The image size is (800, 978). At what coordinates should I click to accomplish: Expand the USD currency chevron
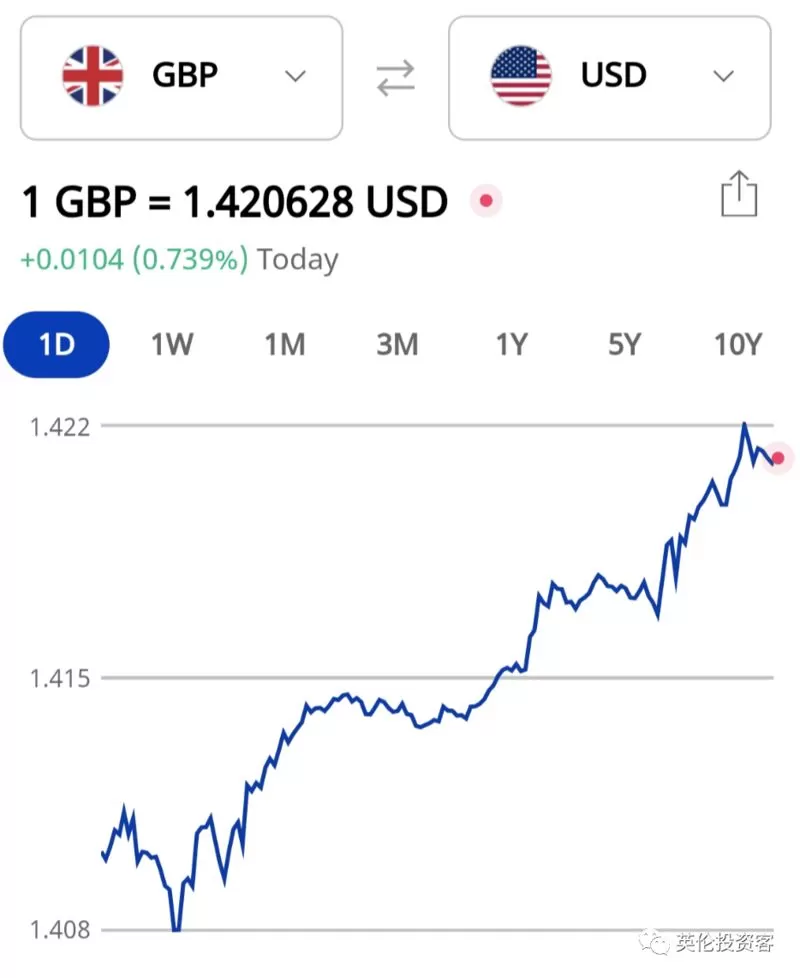coord(723,76)
